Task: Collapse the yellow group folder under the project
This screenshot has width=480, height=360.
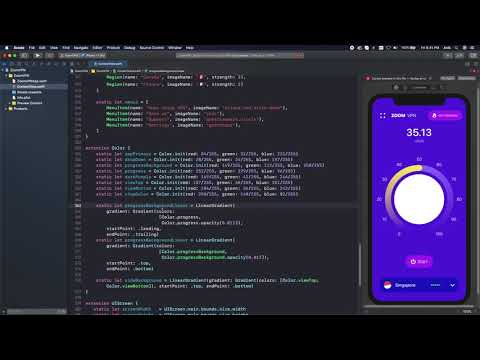Action: 6,75
